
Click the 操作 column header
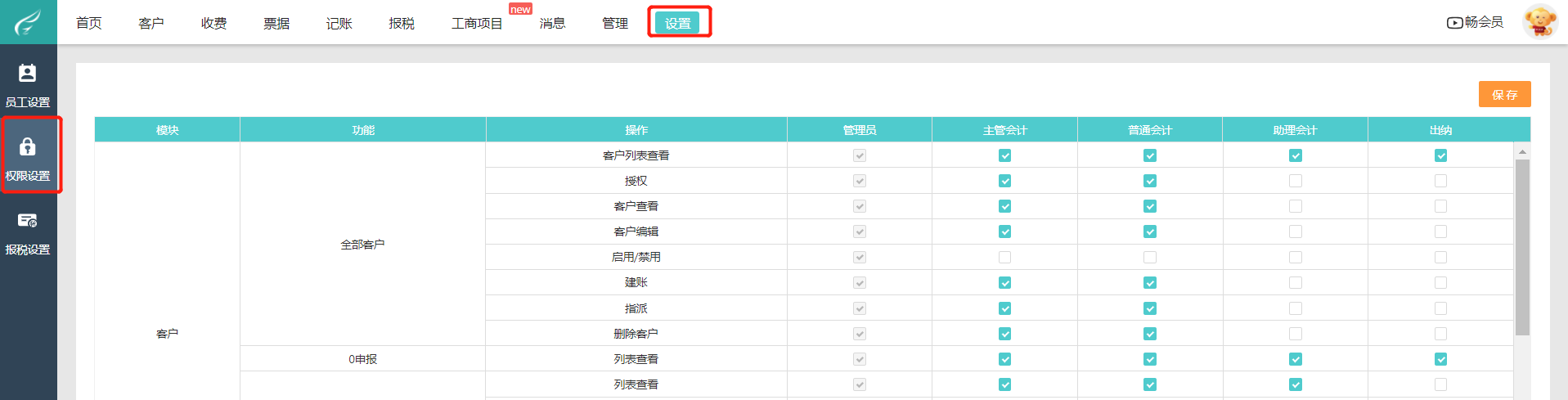point(636,130)
